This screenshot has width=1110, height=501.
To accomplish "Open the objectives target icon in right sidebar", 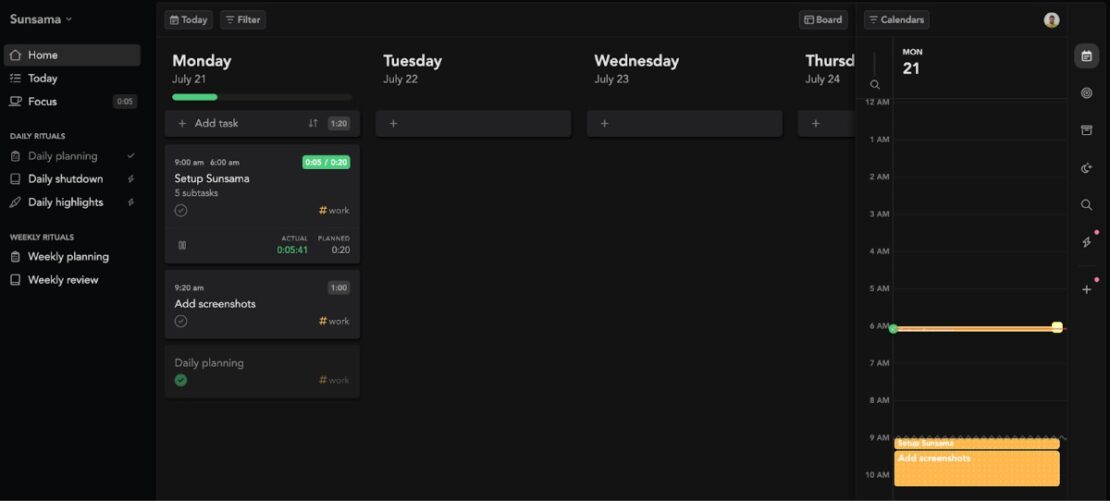I will (1087, 93).
